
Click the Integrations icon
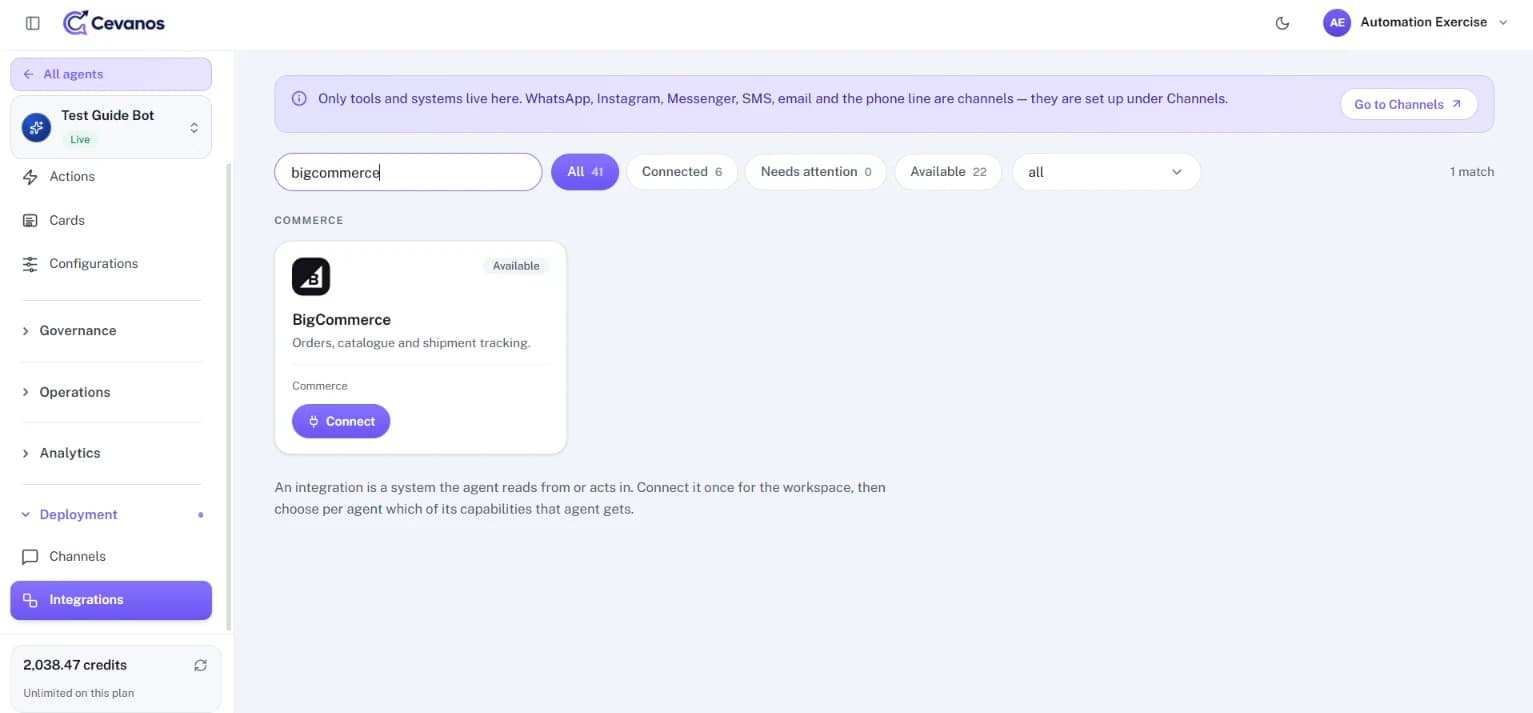point(30,600)
